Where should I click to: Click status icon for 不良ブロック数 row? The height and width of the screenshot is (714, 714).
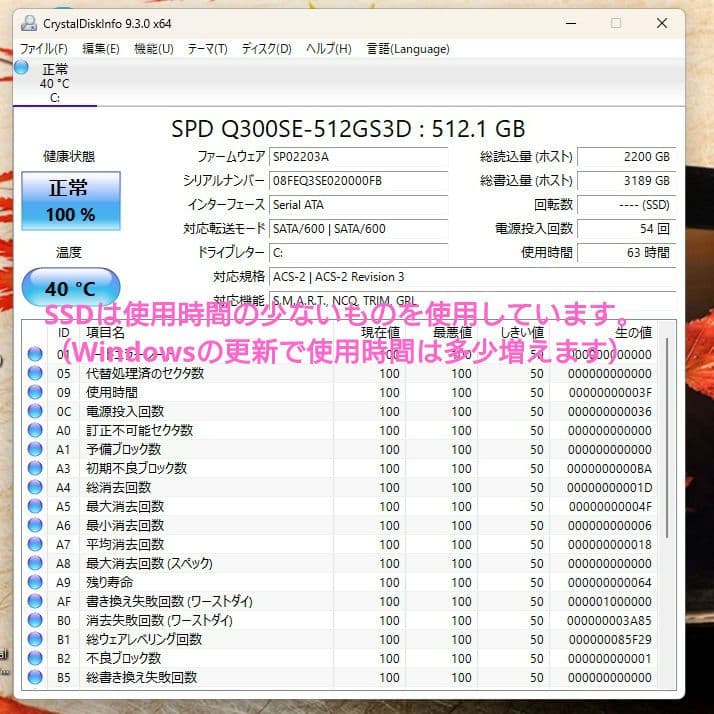tap(35, 658)
